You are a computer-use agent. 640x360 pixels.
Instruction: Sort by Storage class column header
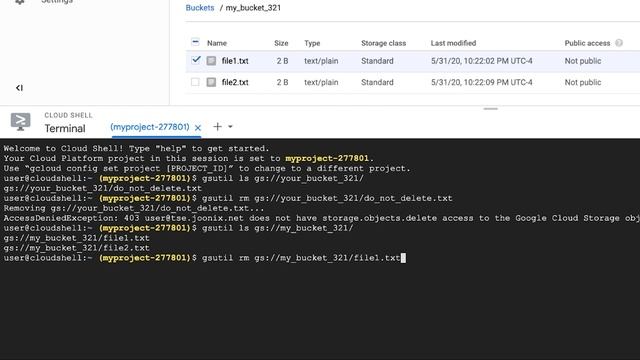click(383, 43)
